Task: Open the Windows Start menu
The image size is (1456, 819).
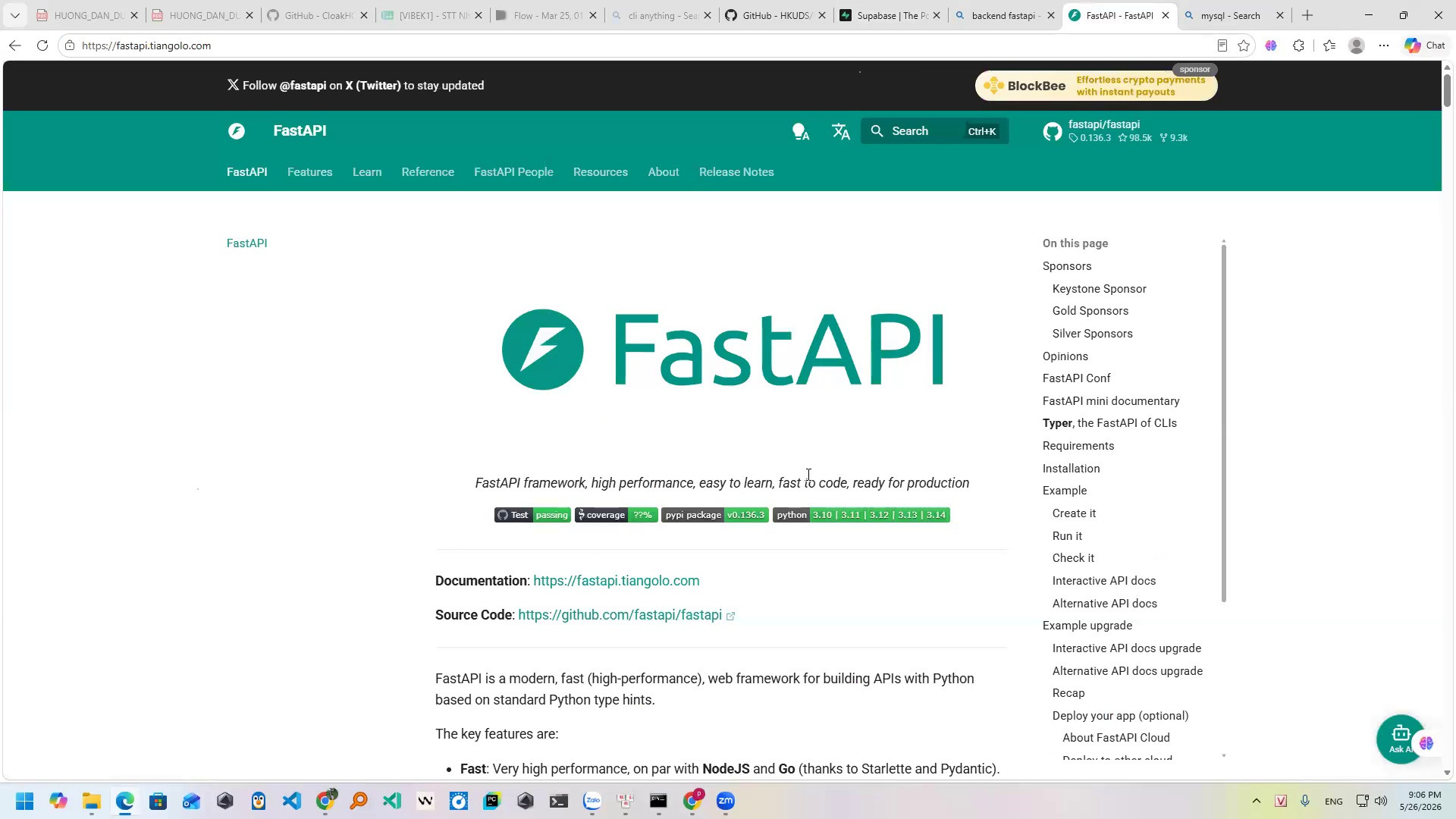Action: tap(24, 802)
